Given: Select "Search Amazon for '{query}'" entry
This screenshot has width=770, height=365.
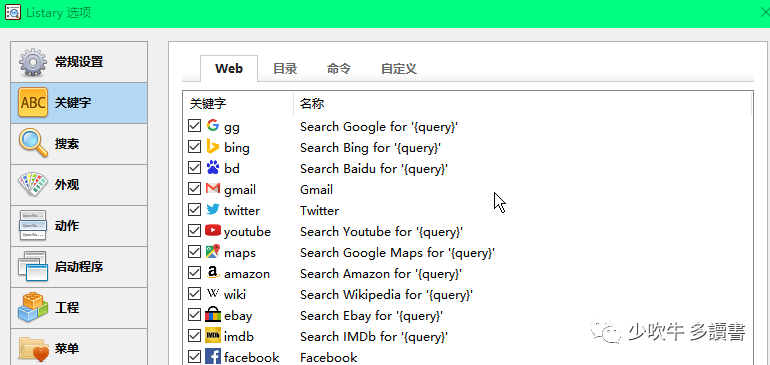Looking at the screenshot, I should pyautogui.click(x=381, y=274).
